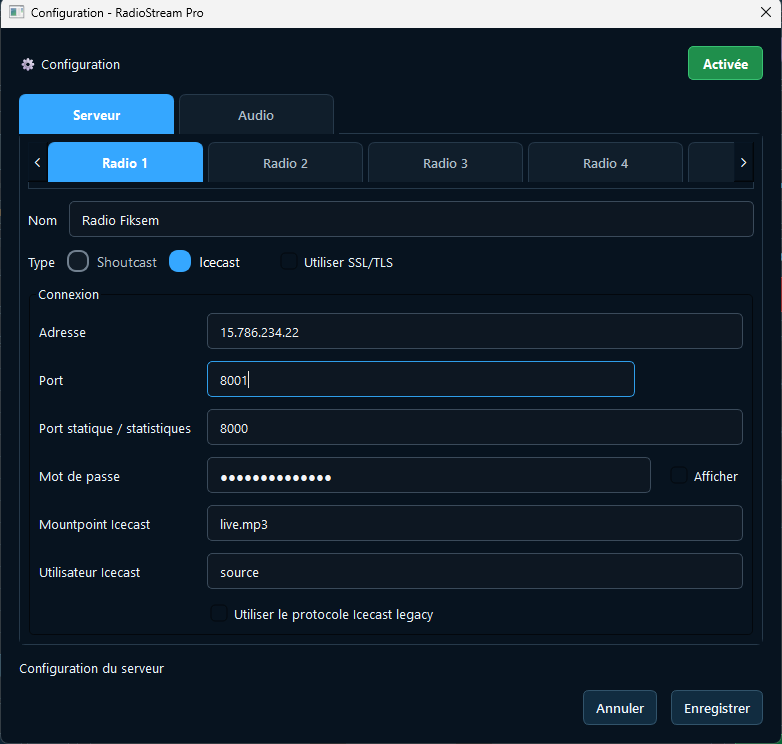The image size is (782, 744).
Task: Click the Configuration du serveur status text
Action: pos(92,669)
